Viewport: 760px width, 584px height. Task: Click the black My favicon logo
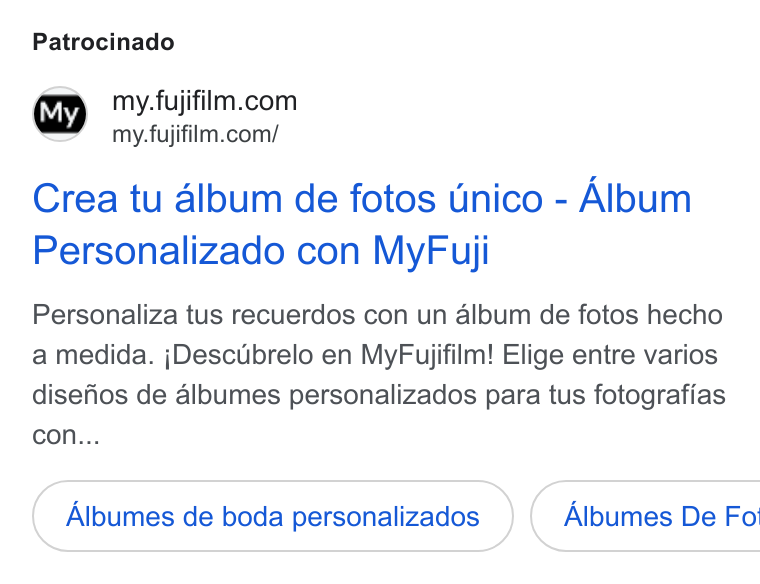point(60,114)
